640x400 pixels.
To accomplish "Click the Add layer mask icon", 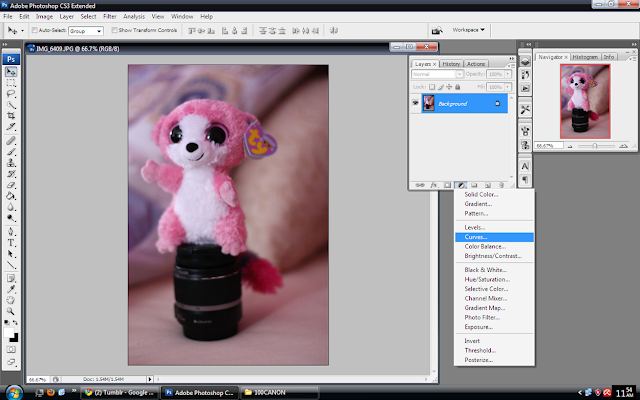I will (447, 185).
